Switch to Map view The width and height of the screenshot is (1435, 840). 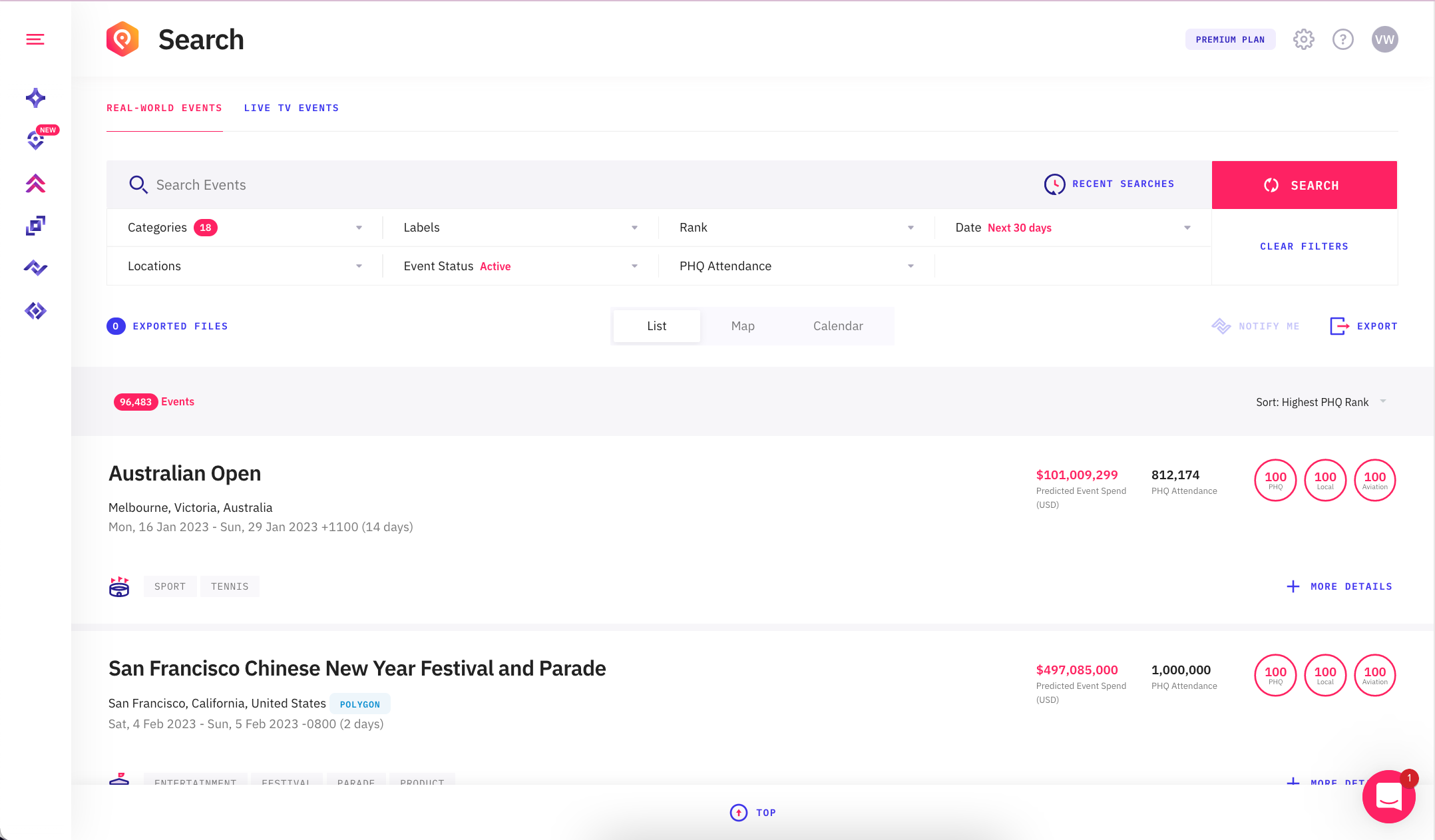click(743, 326)
